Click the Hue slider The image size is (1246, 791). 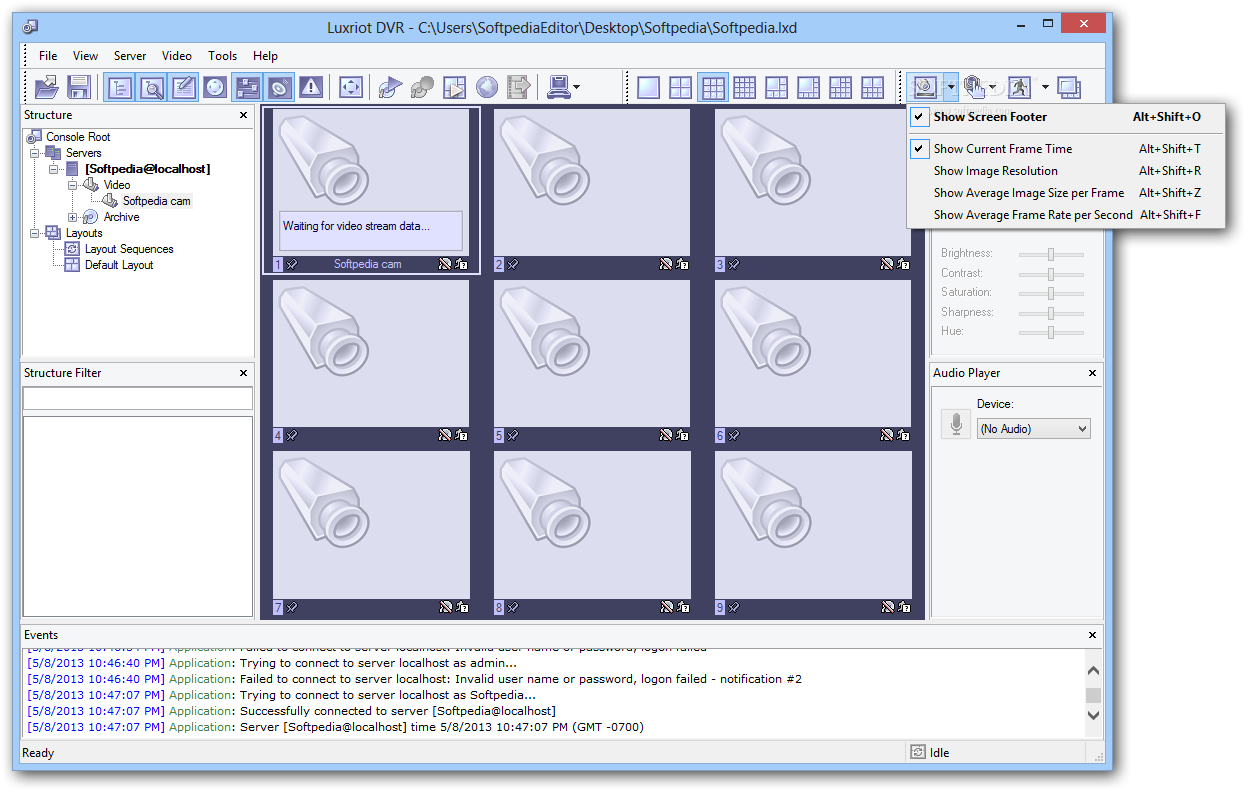point(1051,331)
